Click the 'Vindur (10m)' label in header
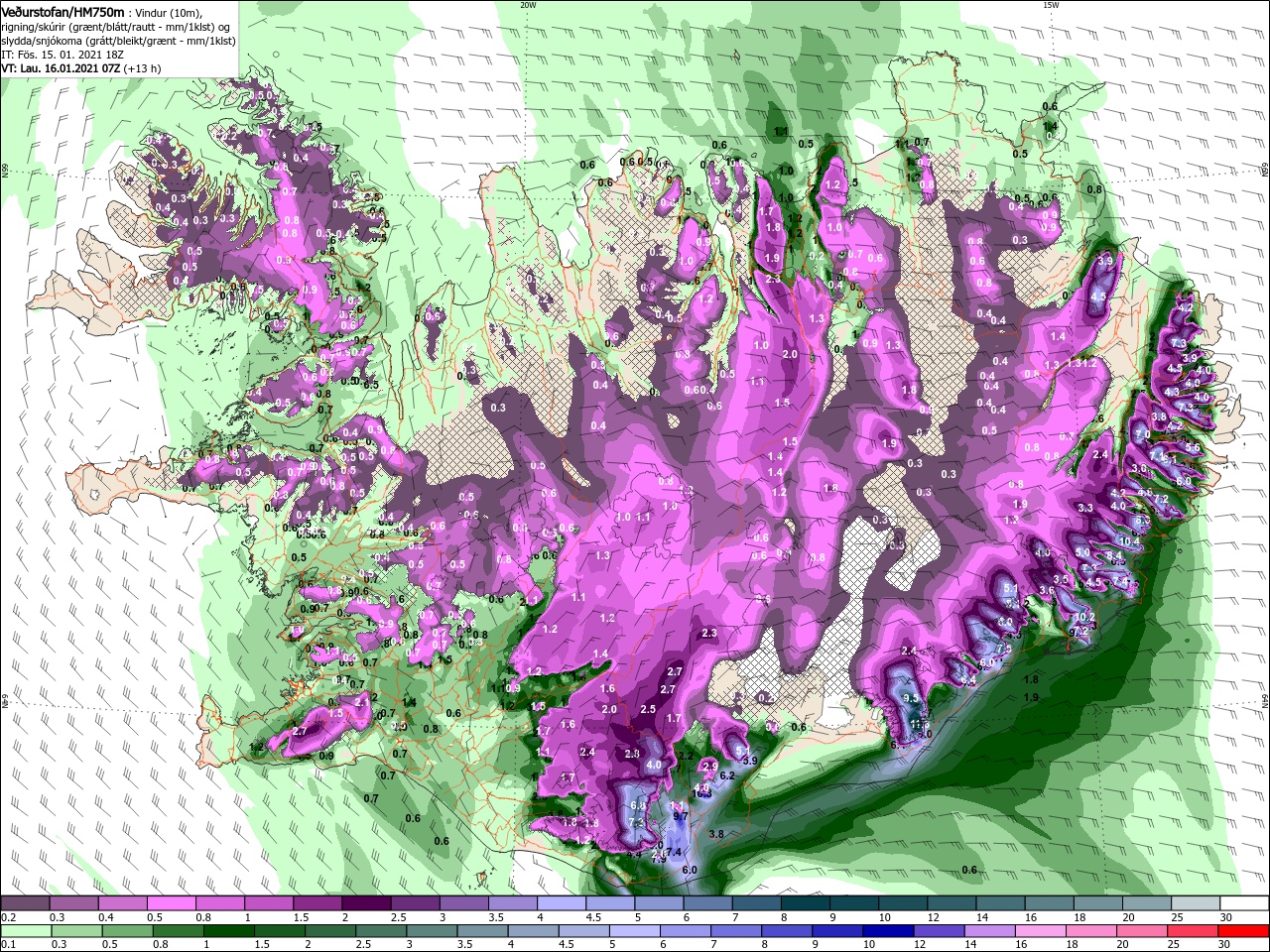Screen dimensions: 1270x952 [169, 12]
